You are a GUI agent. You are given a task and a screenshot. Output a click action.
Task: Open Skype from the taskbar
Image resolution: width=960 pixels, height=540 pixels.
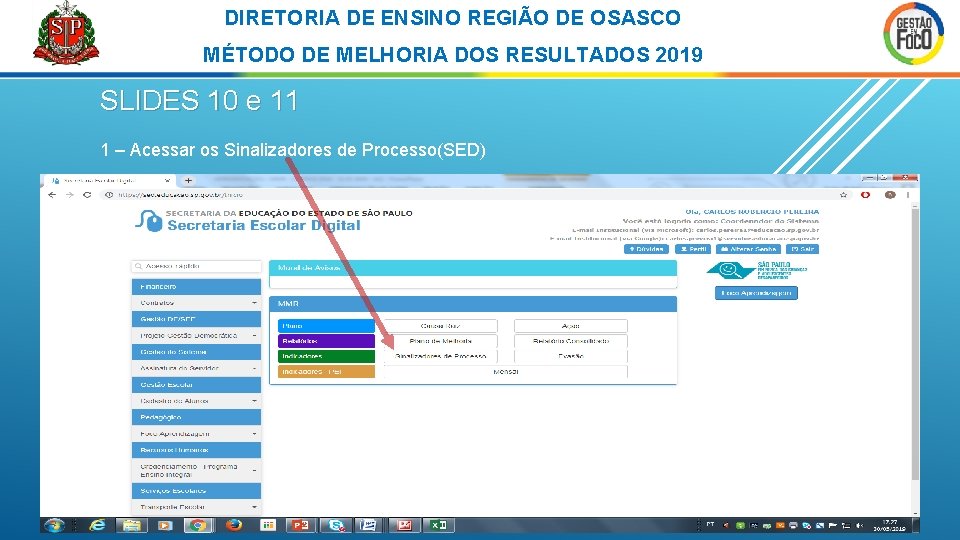[336, 525]
